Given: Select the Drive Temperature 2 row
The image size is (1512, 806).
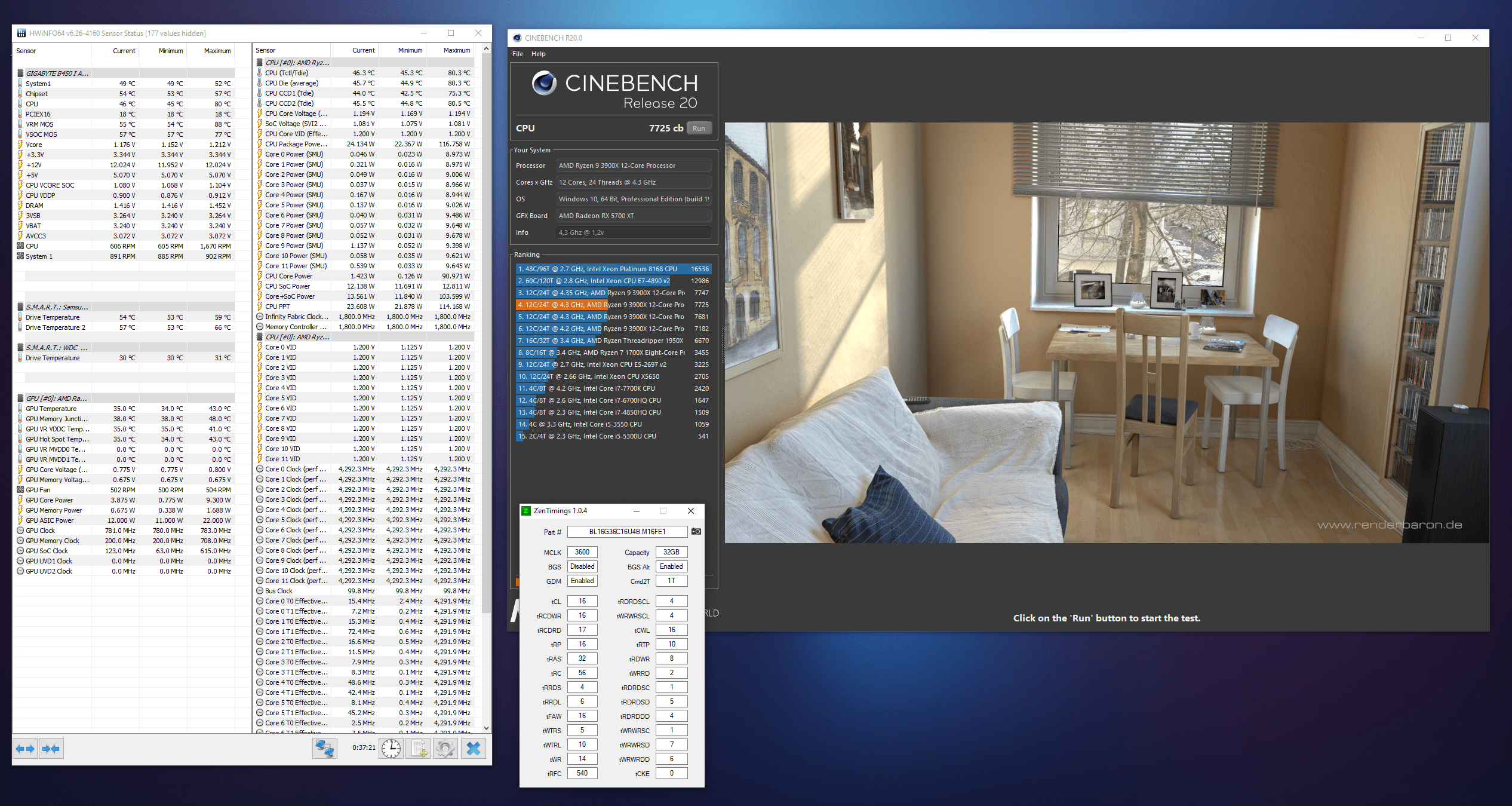Looking at the screenshot, I should tap(124, 327).
